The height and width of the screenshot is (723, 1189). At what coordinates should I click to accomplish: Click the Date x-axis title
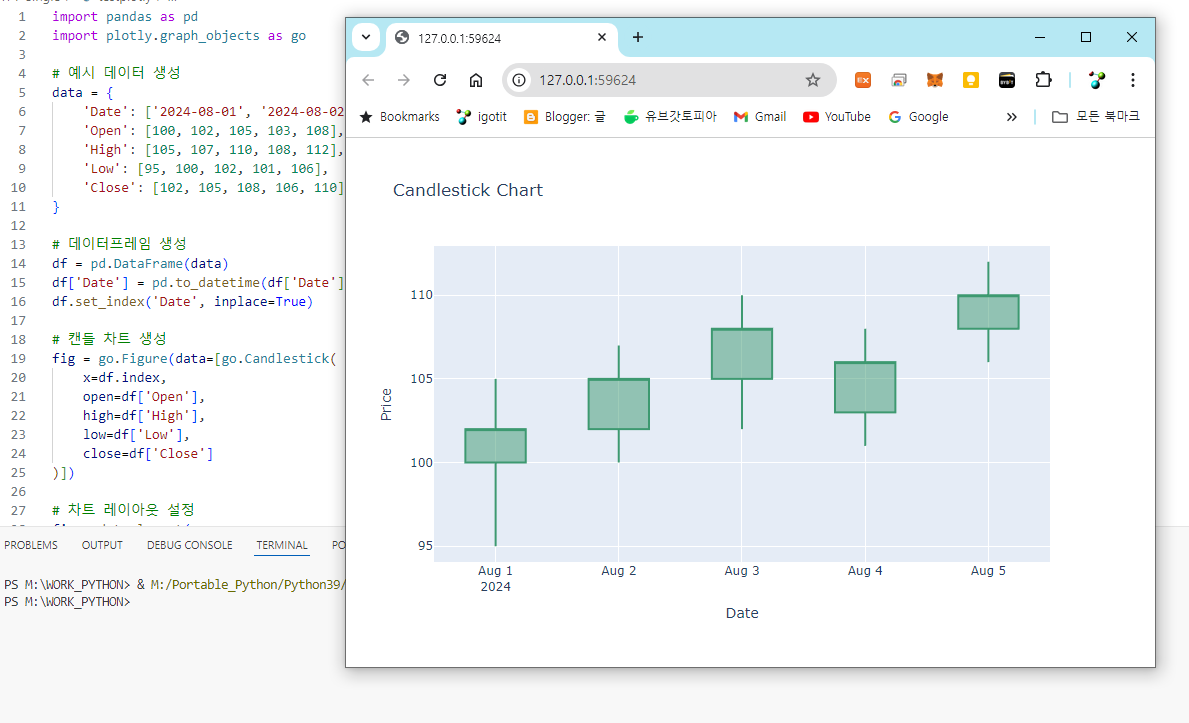point(742,613)
